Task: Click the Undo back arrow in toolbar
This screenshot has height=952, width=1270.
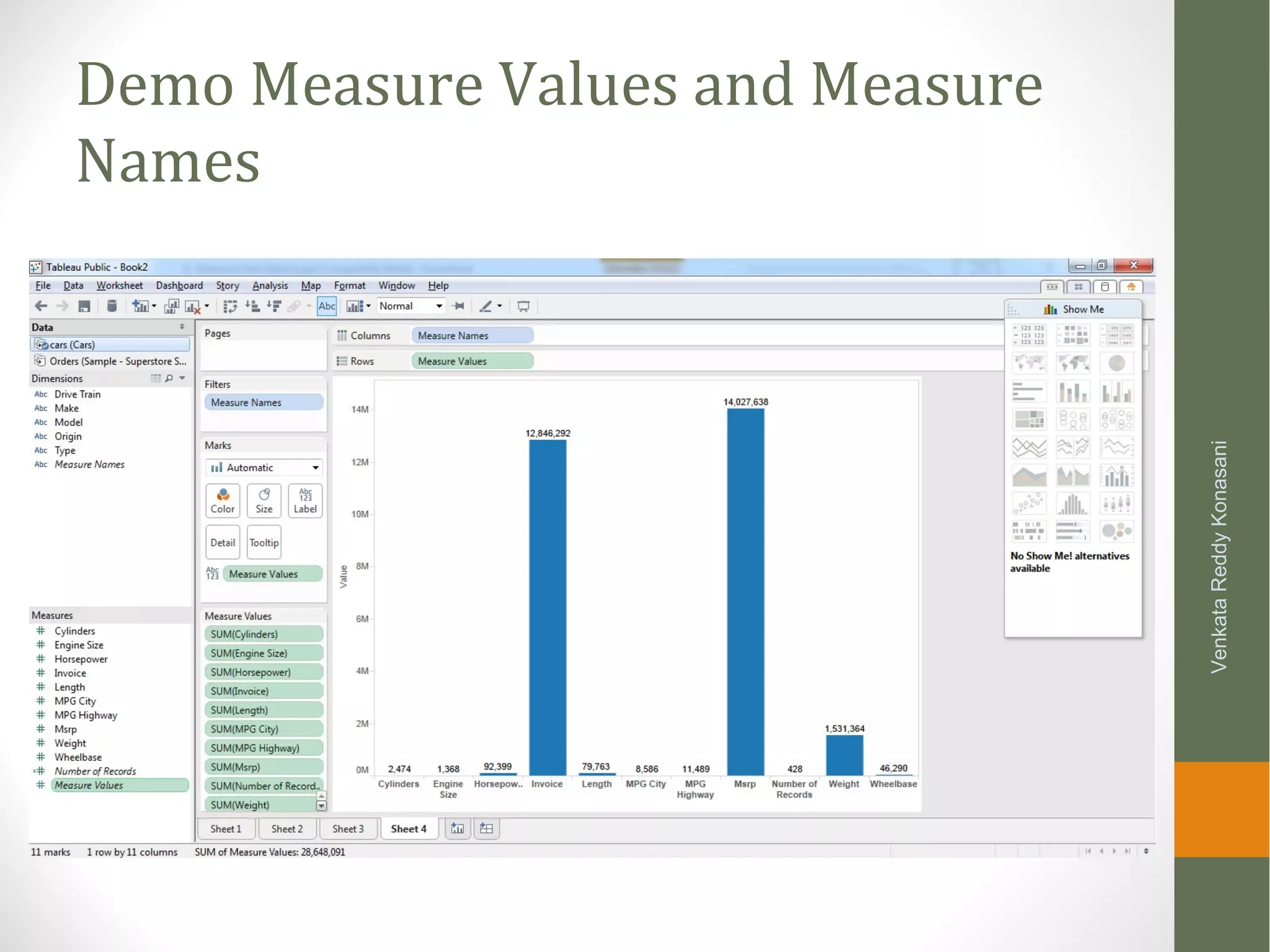Action: tap(41, 306)
